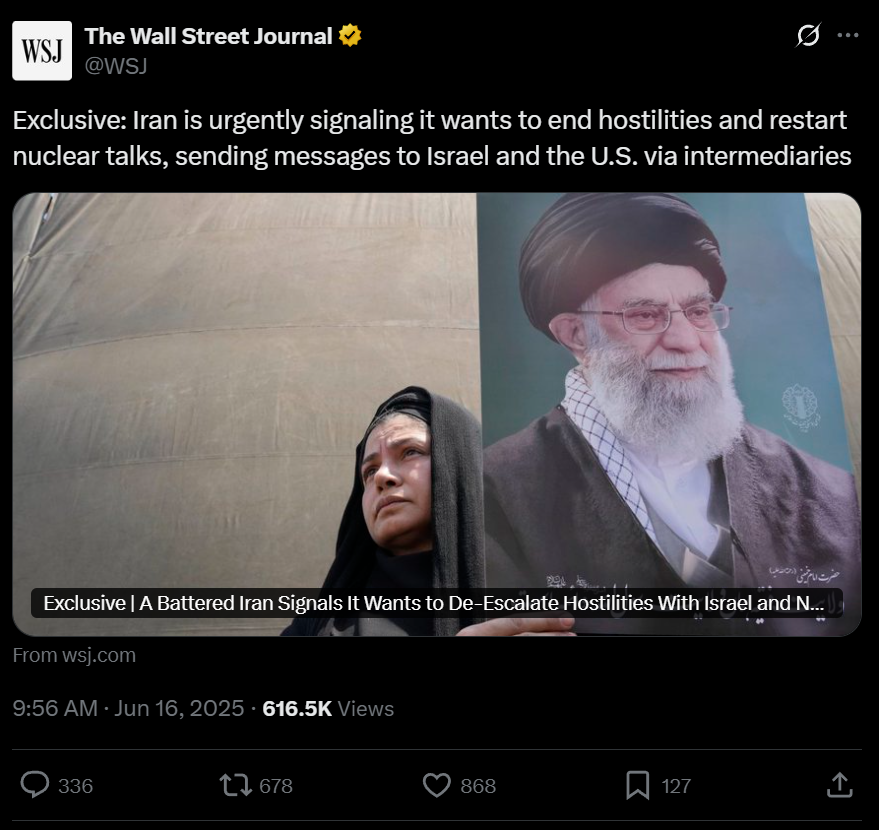Open the article preview image

coord(437,414)
